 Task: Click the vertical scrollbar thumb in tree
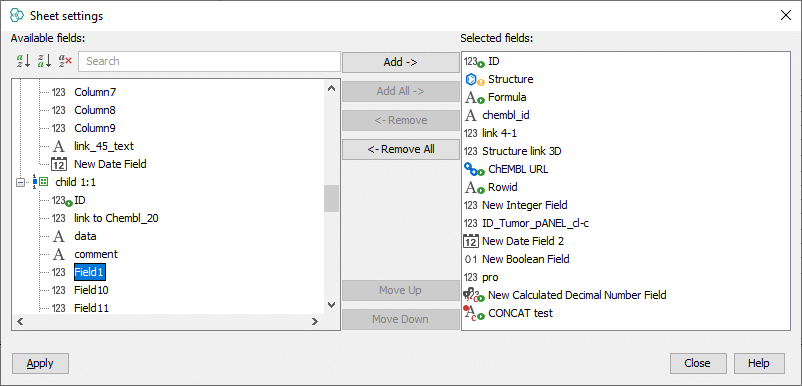pyautogui.click(x=331, y=198)
